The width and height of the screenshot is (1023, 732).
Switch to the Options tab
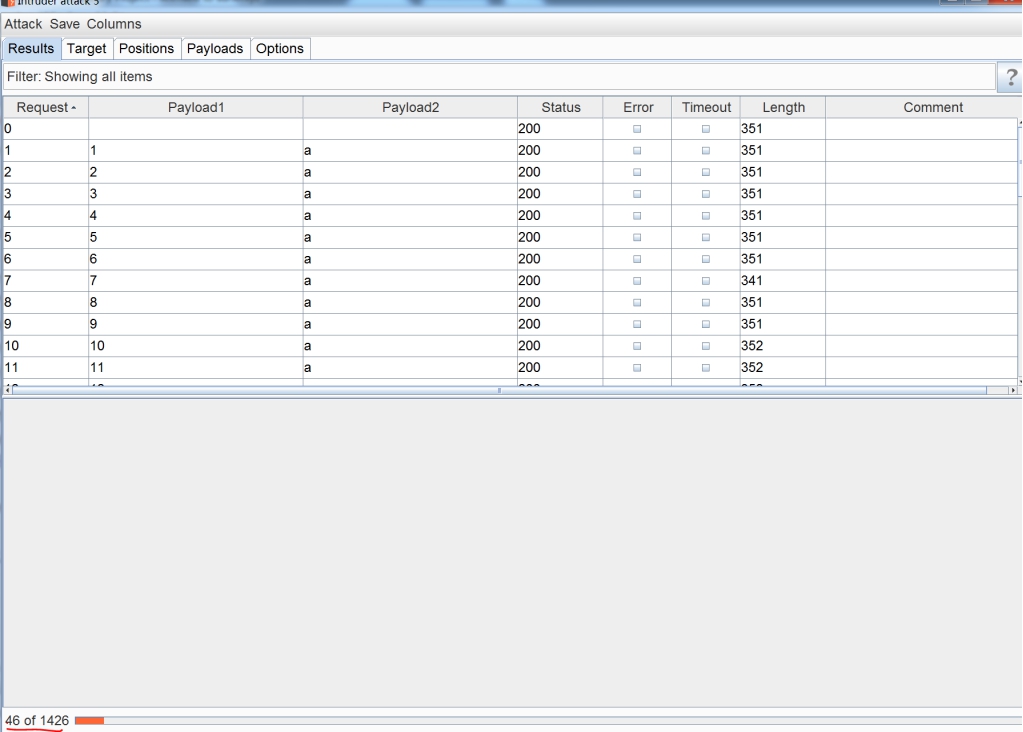click(x=280, y=48)
